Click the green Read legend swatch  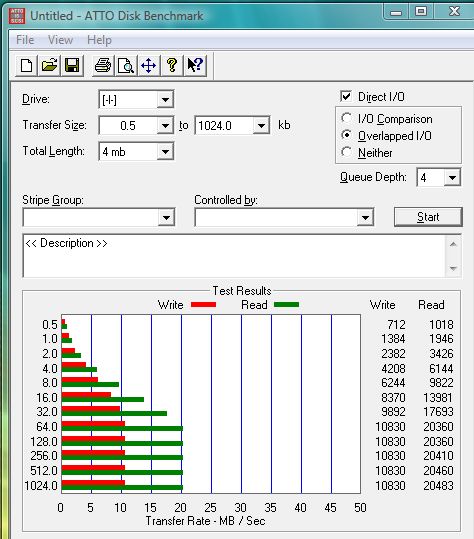click(286, 305)
